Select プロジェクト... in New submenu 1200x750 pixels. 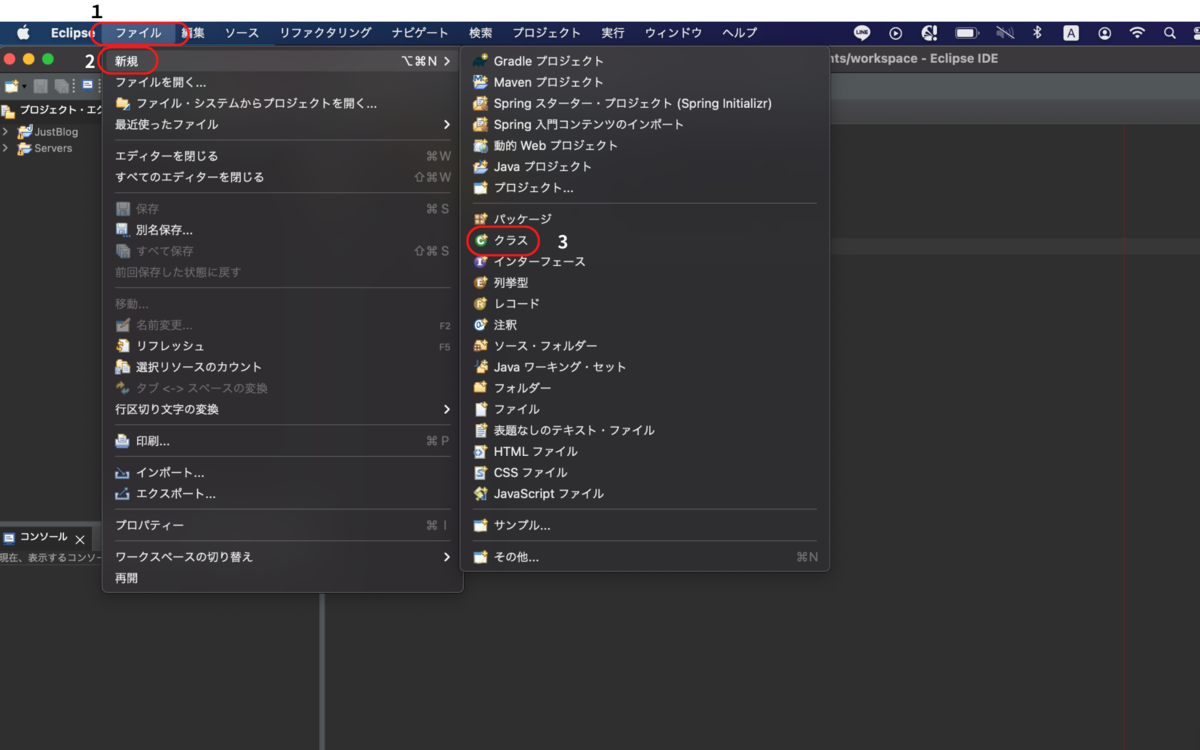click(645, 187)
